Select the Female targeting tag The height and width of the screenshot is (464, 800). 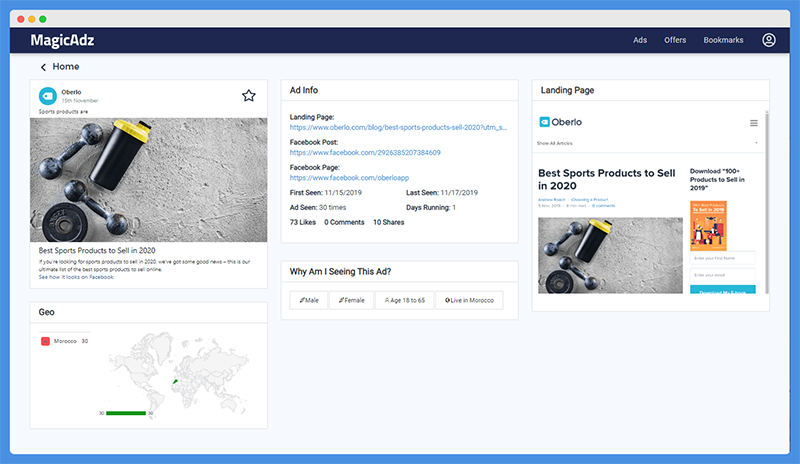(352, 300)
